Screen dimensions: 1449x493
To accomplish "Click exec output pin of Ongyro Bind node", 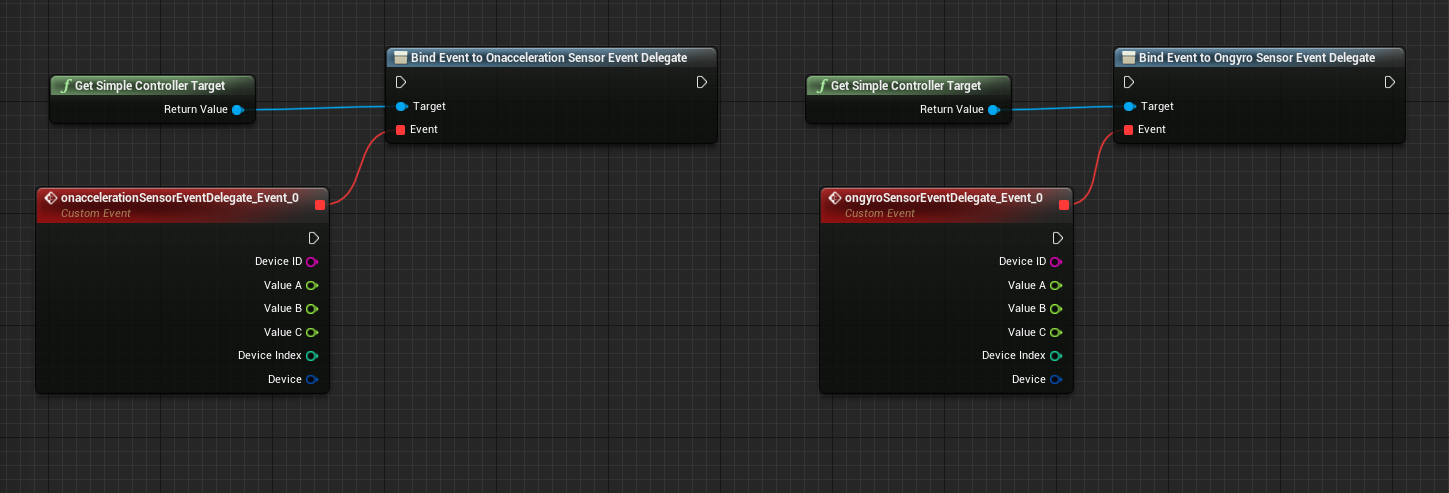I will pos(1390,82).
